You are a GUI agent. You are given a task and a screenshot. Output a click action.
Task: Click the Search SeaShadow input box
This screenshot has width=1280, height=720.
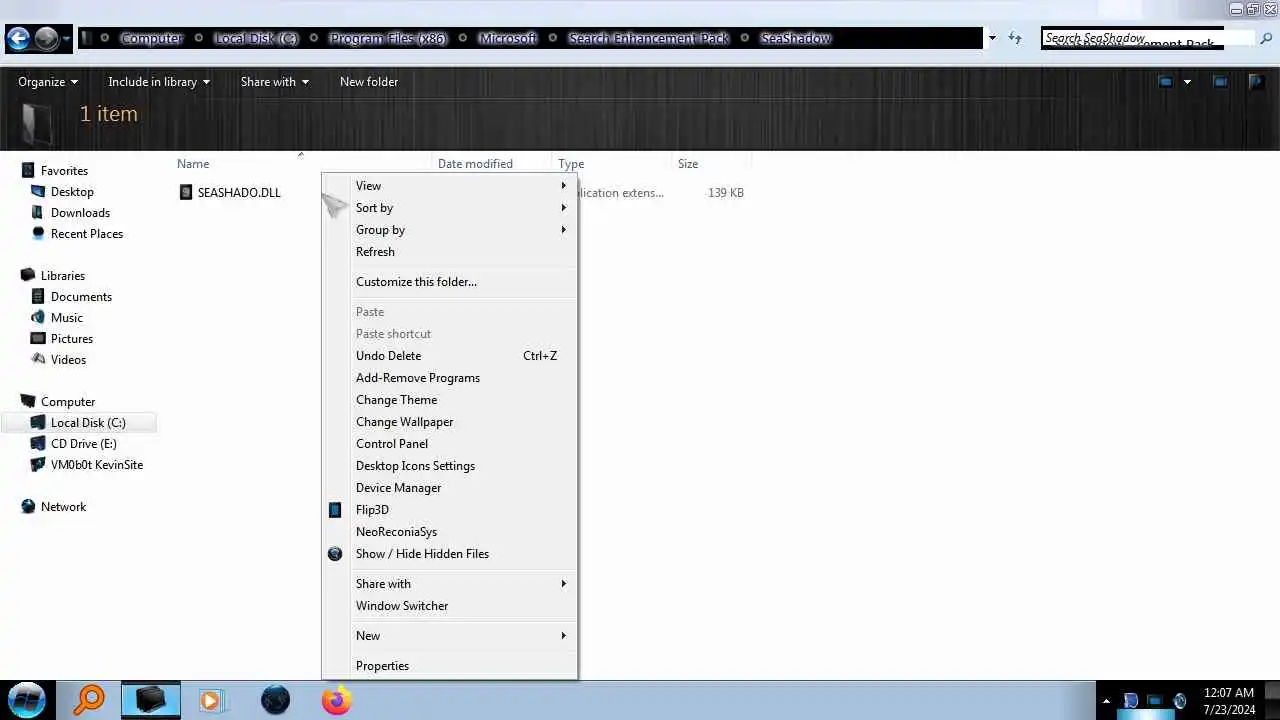click(1147, 38)
